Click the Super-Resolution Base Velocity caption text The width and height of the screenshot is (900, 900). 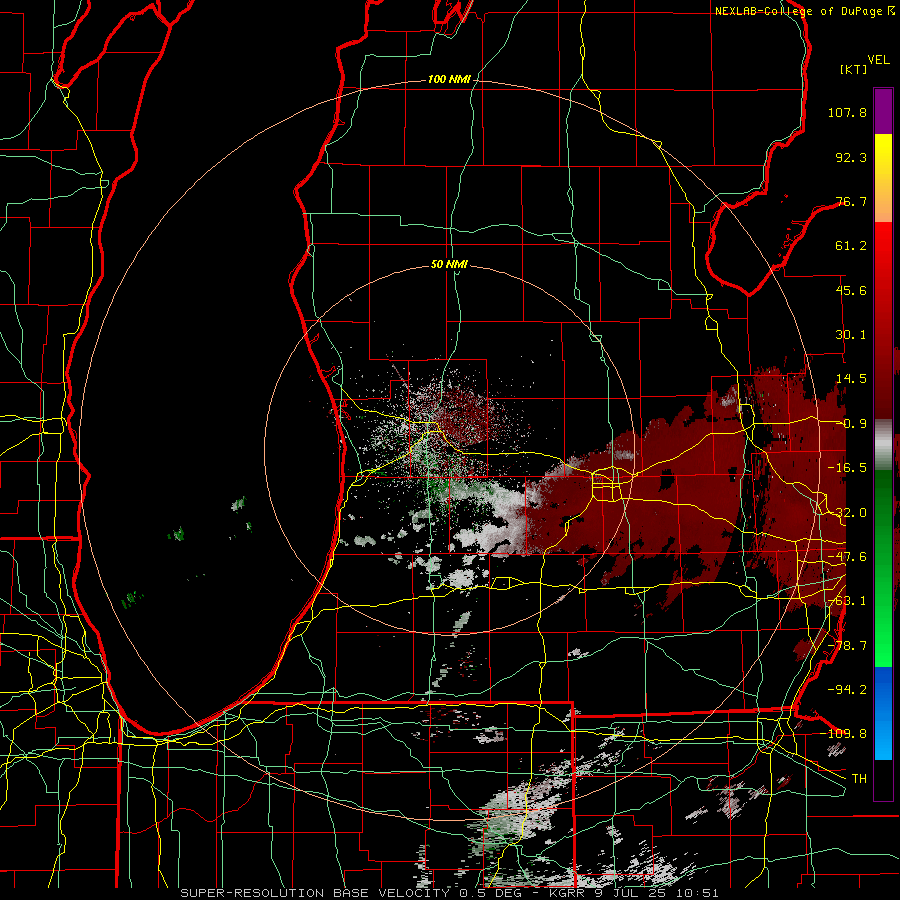[449, 893]
